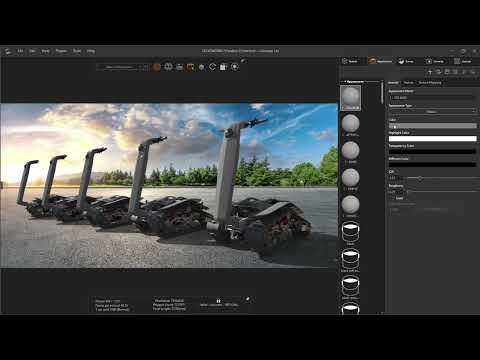Select the fifth gray sphere appearance thumbnail
The image size is (480, 360).
350,205
